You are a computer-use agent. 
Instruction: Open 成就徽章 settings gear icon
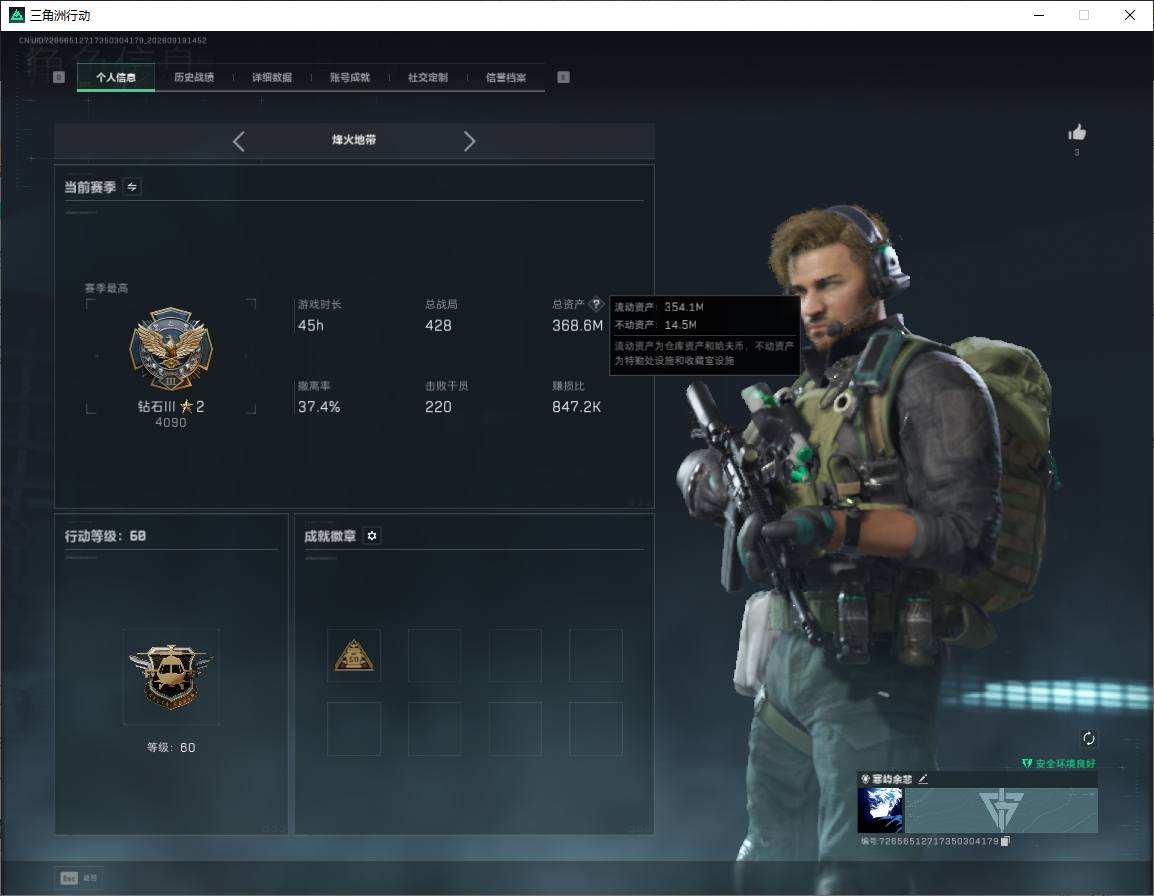[x=372, y=536]
